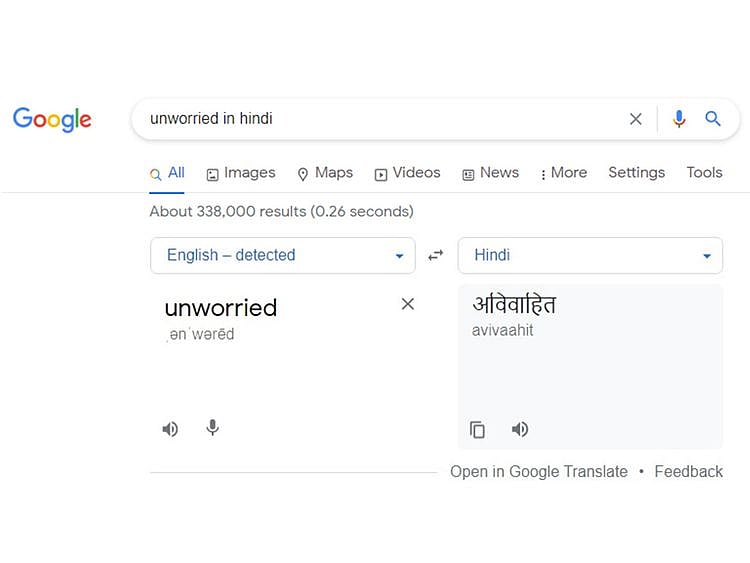Viewport: 750px width, 563px height.
Task: Copy the Hindi translation
Action: pos(478,430)
